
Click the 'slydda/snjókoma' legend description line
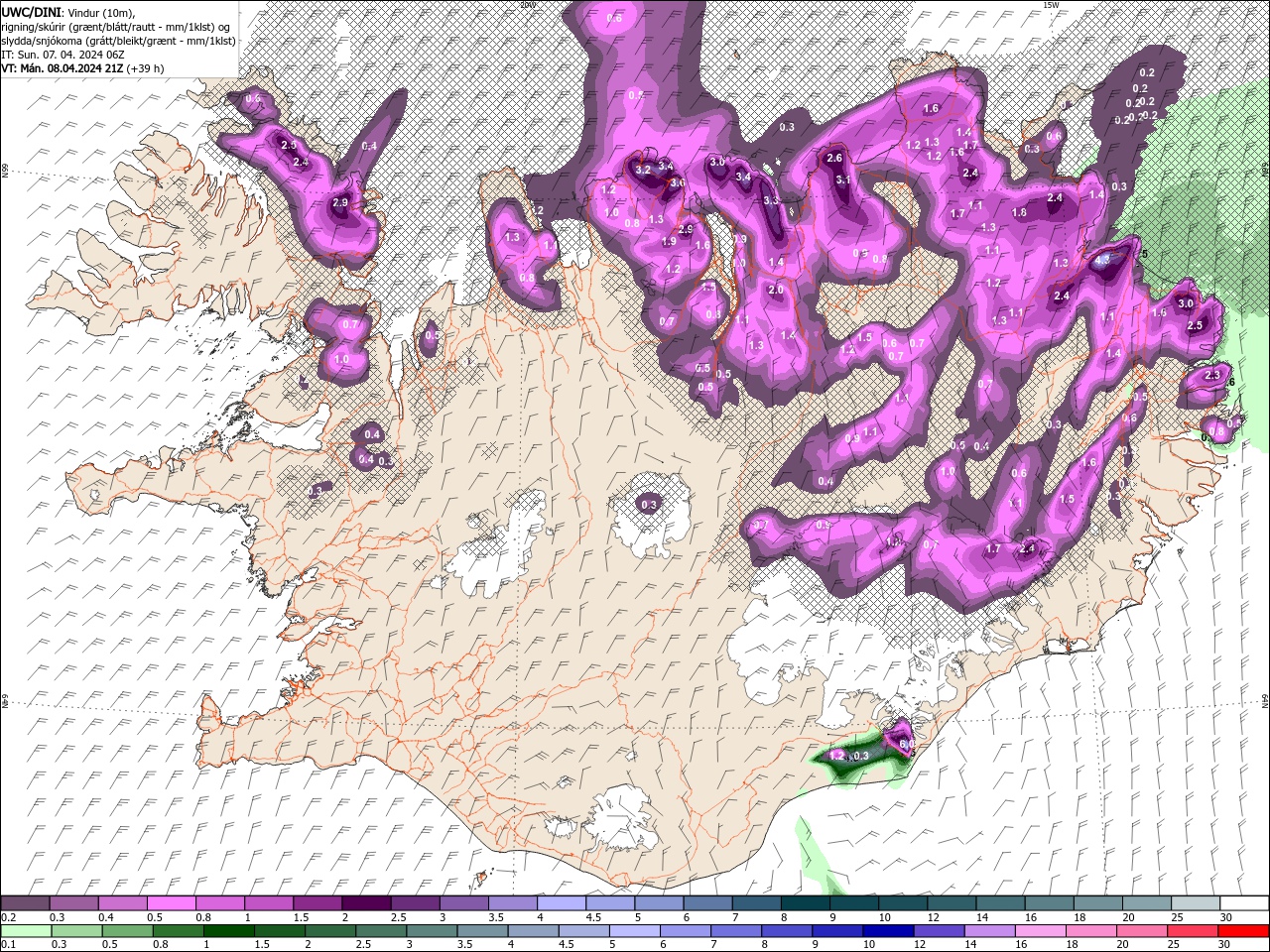click(119, 41)
